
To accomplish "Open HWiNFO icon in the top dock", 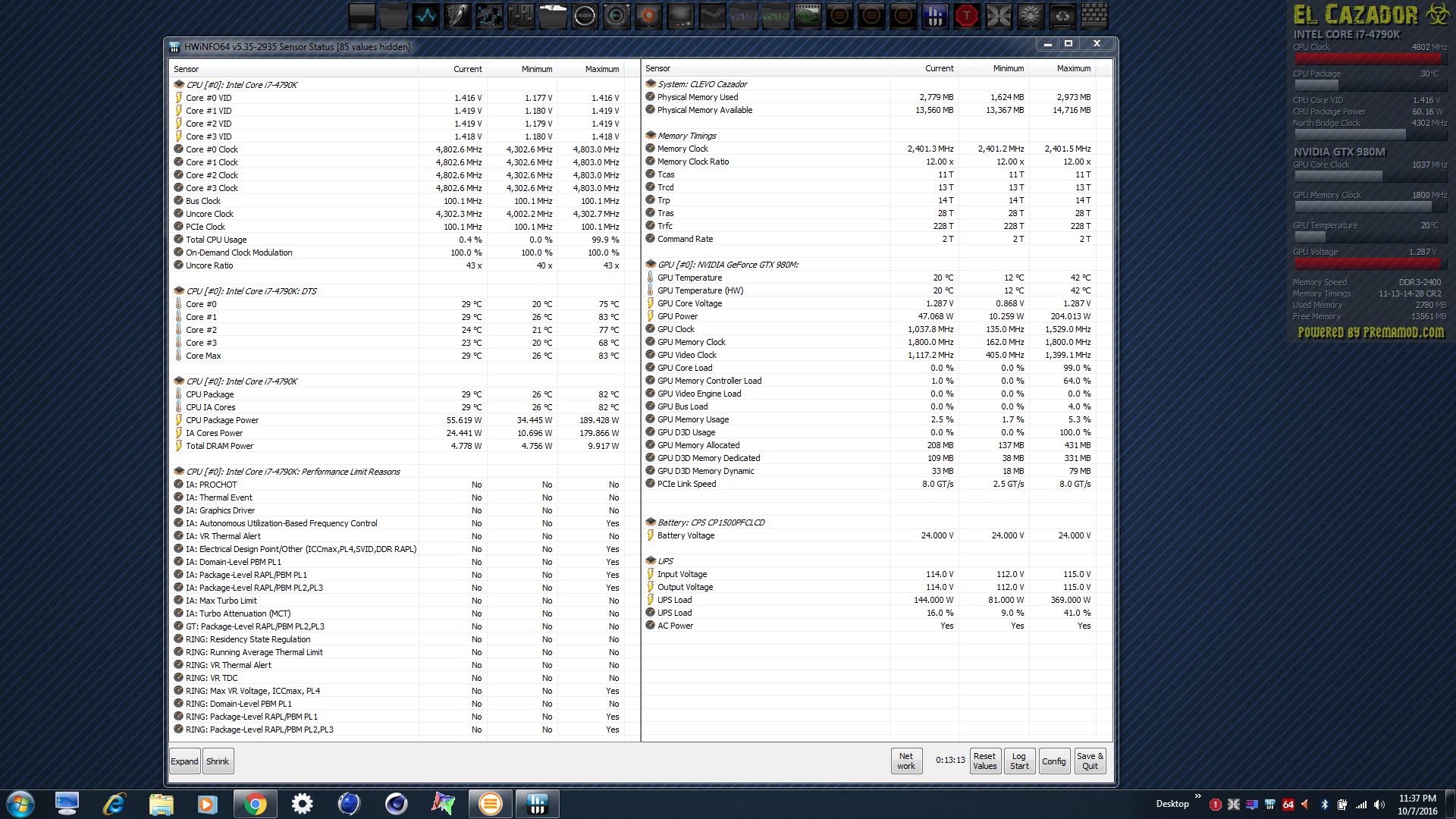I will (935, 16).
